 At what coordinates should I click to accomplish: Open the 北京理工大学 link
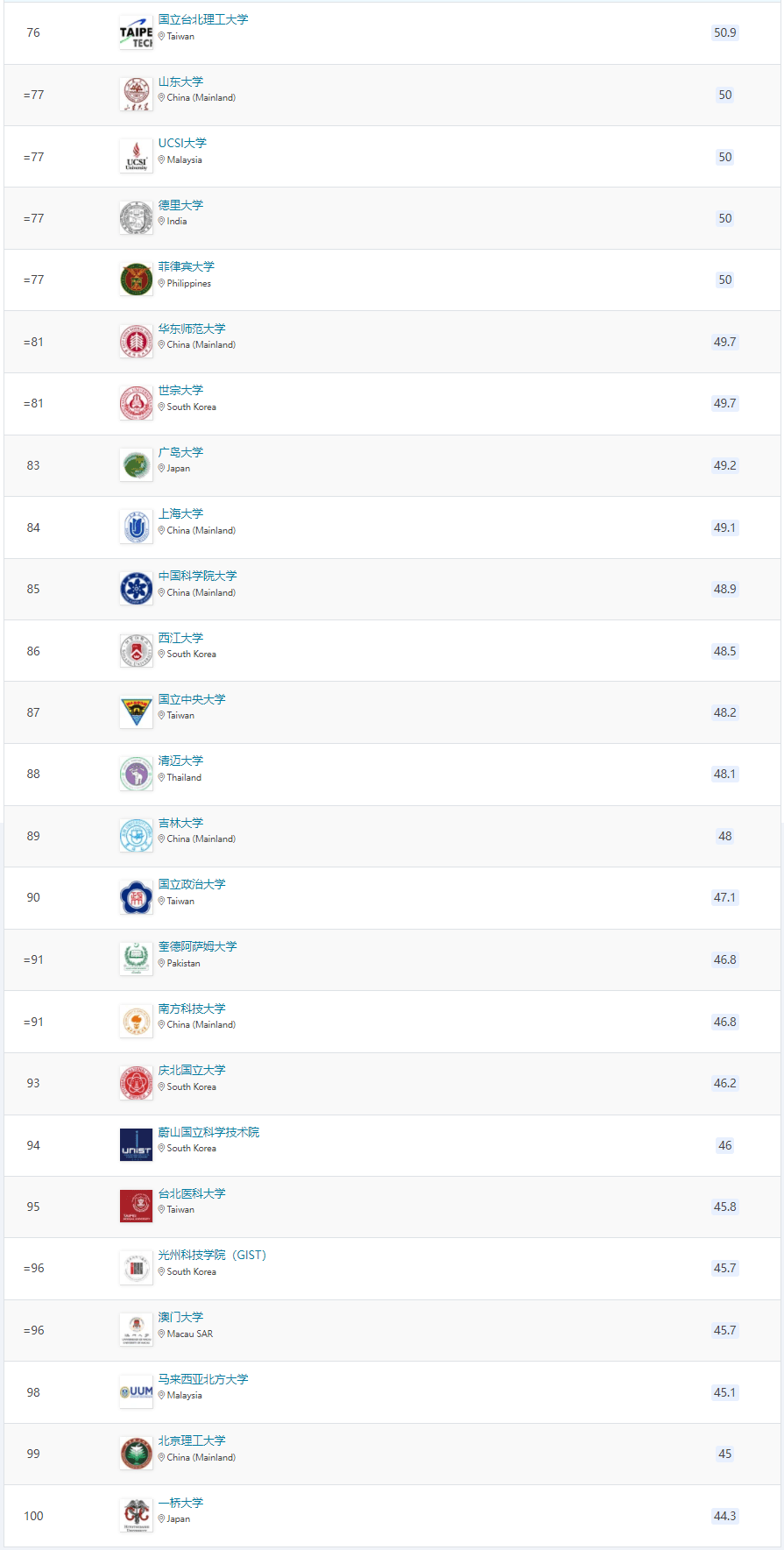pyautogui.click(x=192, y=1440)
